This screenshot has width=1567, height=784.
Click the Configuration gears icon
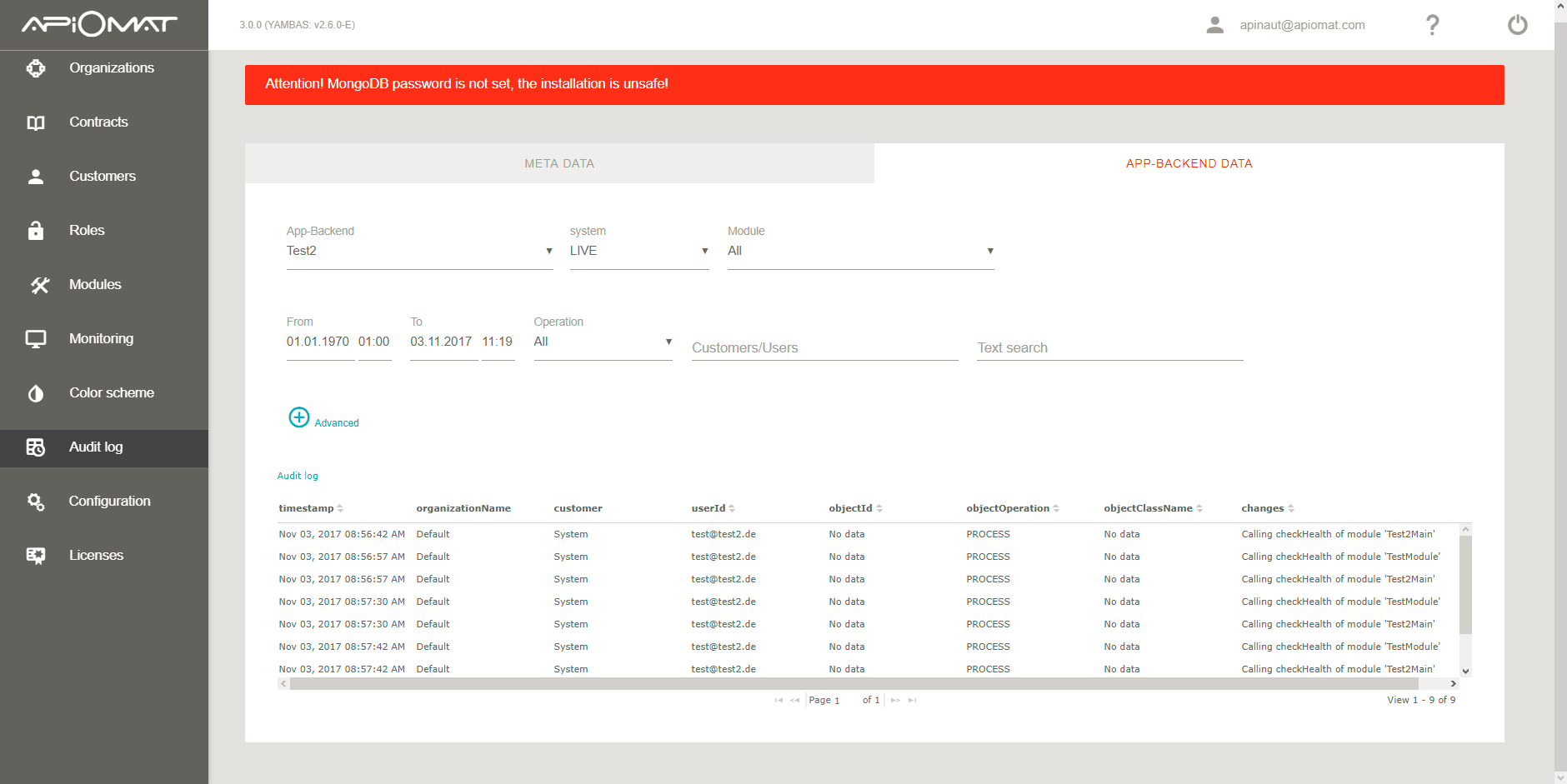(36, 502)
